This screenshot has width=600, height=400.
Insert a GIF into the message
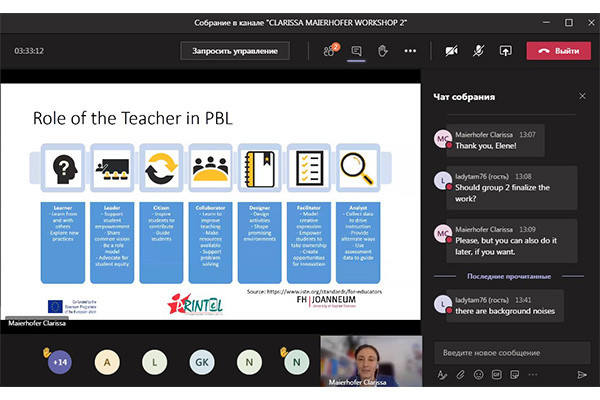coord(498,375)
